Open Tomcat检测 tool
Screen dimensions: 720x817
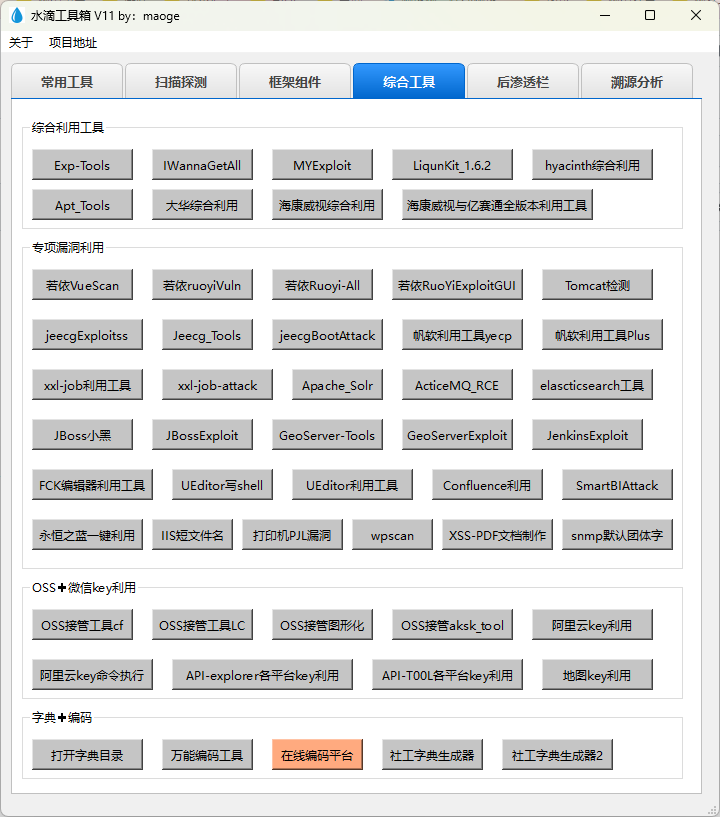pyautogui.click(x=598, y=285)
